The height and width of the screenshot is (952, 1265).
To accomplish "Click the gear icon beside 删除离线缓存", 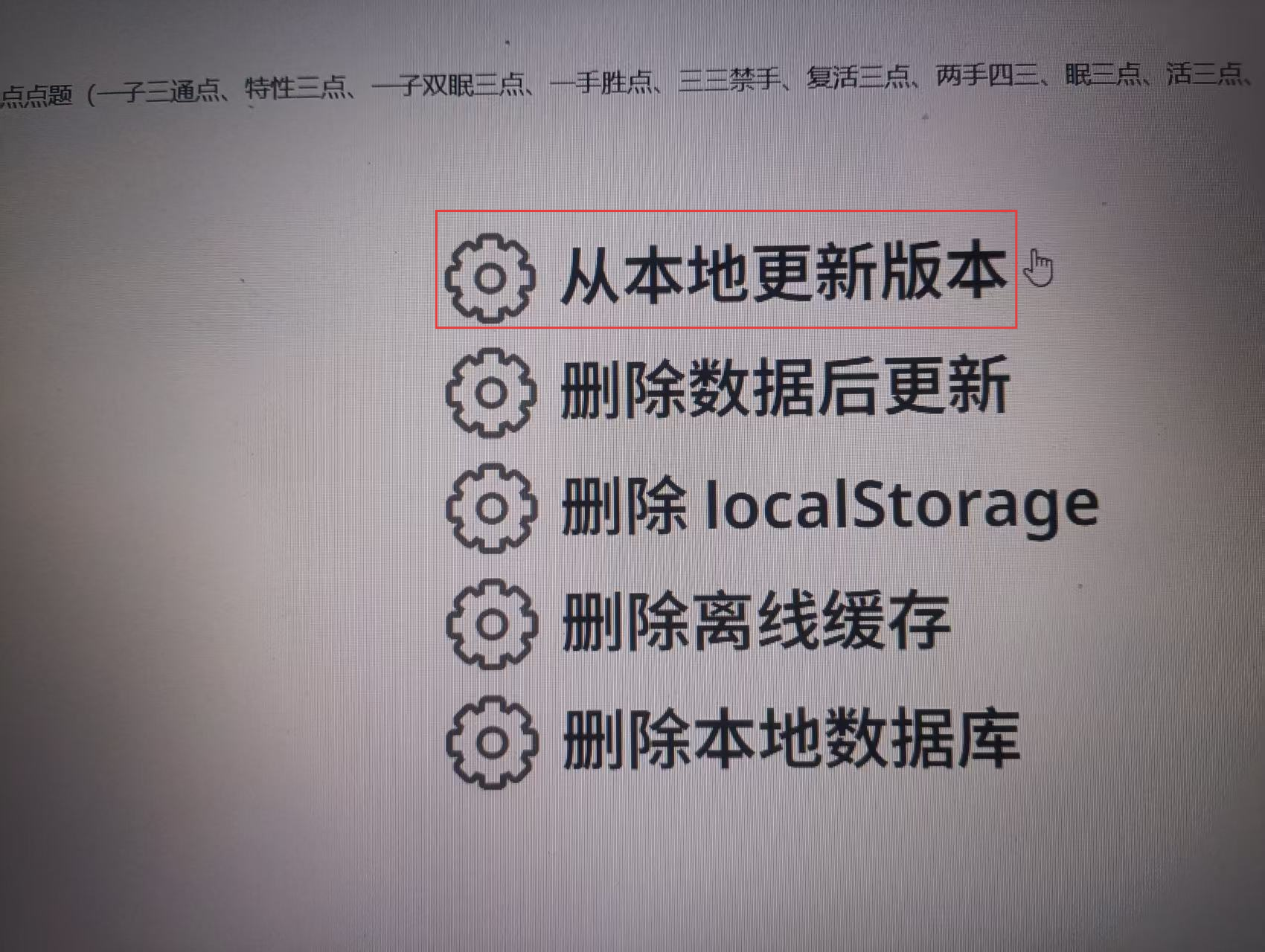I will tap(492, 624).
